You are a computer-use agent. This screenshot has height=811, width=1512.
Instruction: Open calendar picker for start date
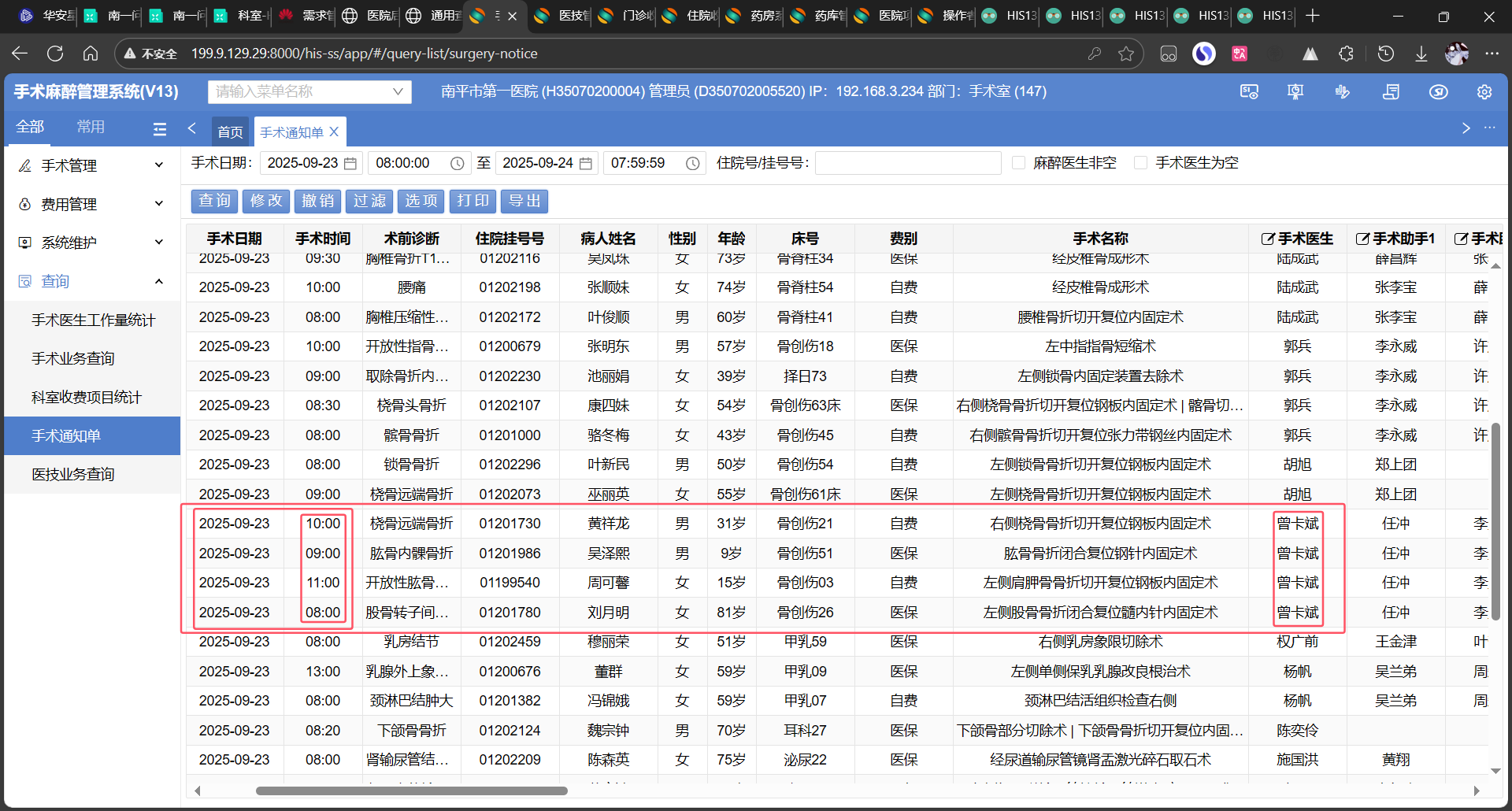point(351,163)
